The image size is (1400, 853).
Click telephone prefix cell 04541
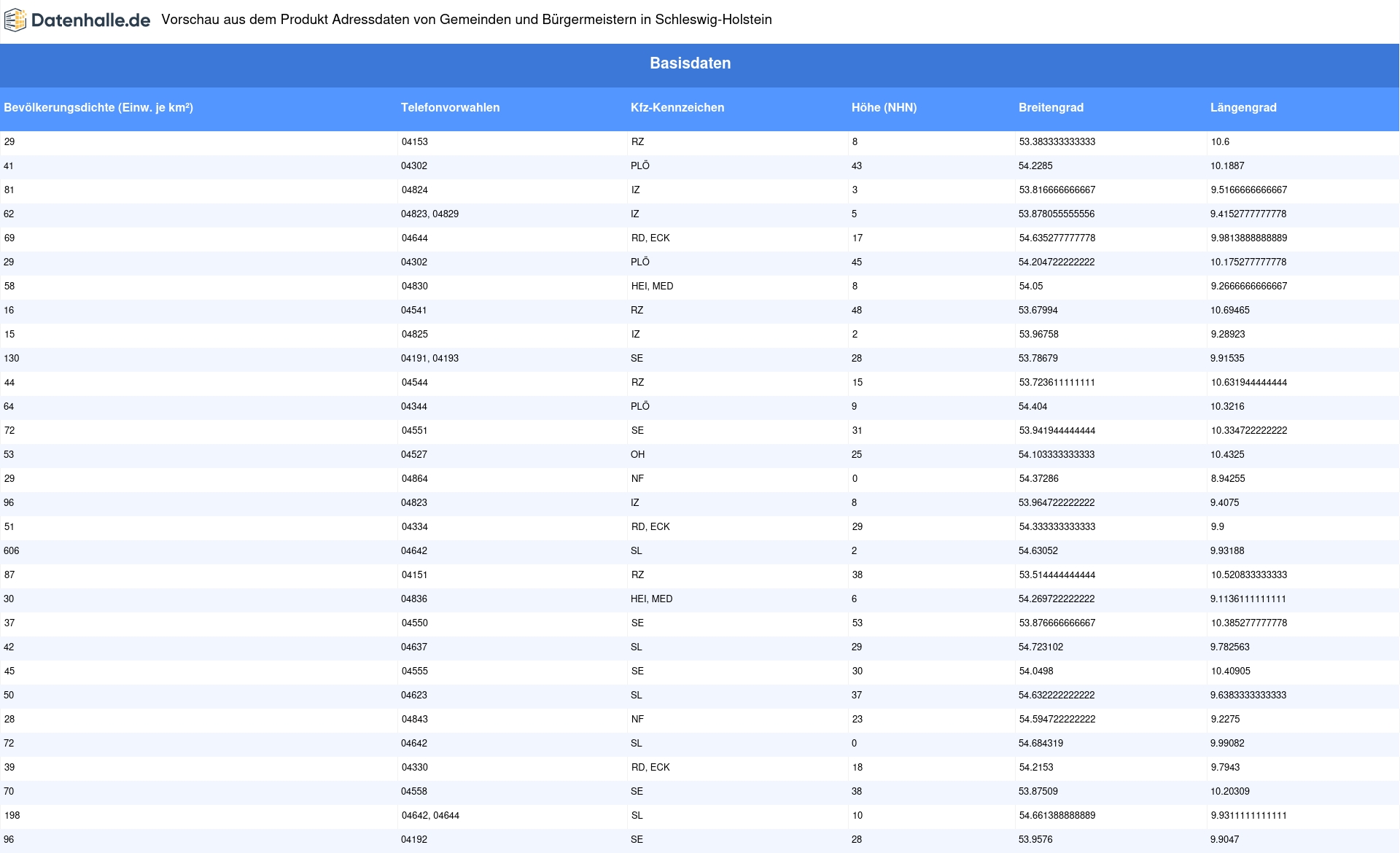[x=414, y=311]
